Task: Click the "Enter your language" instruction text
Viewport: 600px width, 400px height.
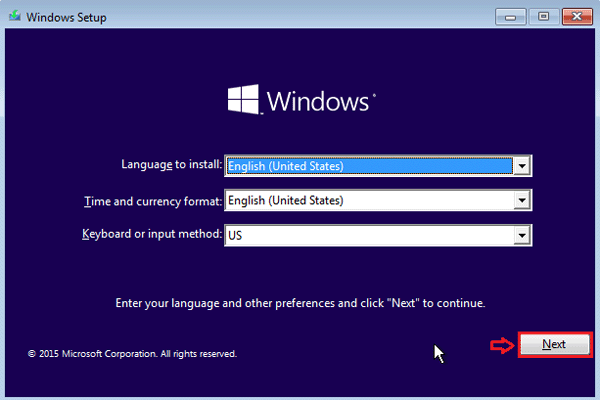Action: pos(299,301)
